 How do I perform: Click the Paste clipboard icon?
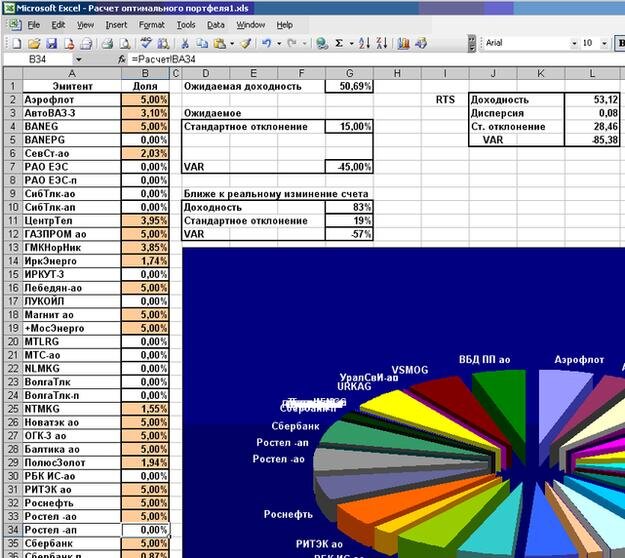pos(220,43)
